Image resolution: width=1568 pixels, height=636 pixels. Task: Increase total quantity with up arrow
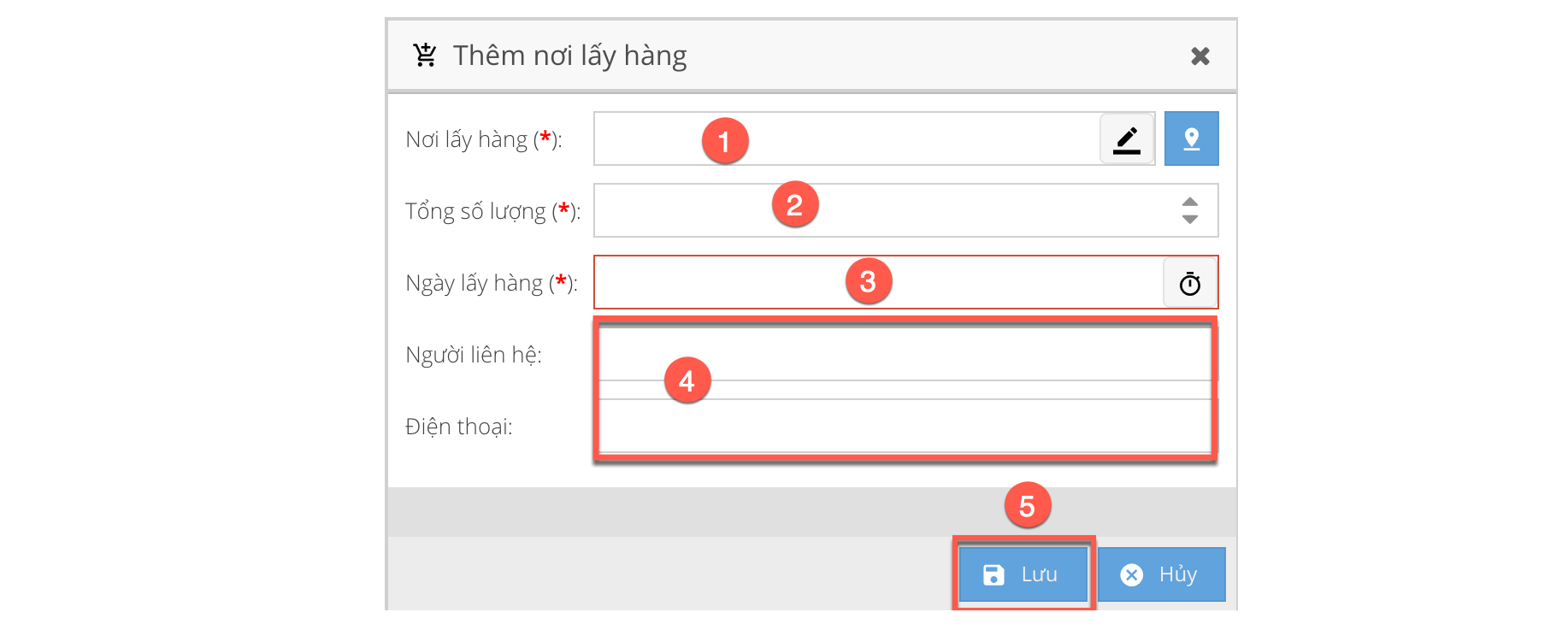[1189, 202]
